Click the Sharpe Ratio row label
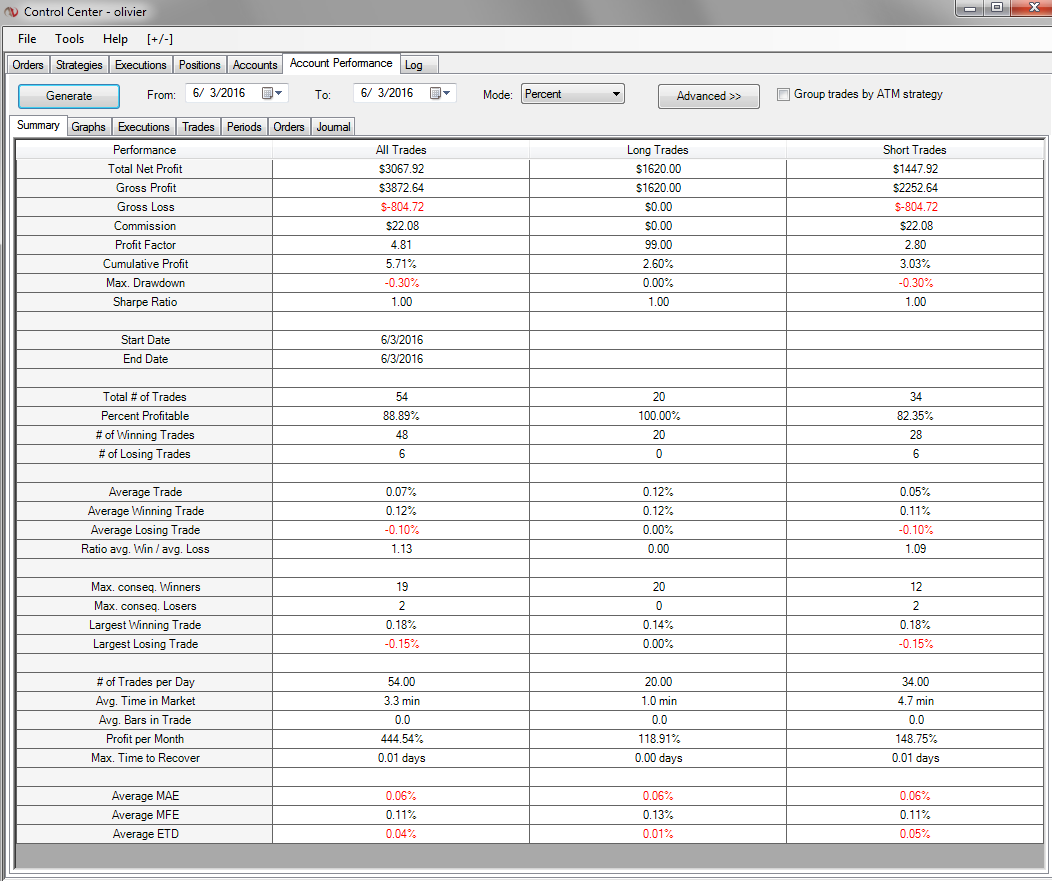1052x881 pixels. tap(145, 302)
